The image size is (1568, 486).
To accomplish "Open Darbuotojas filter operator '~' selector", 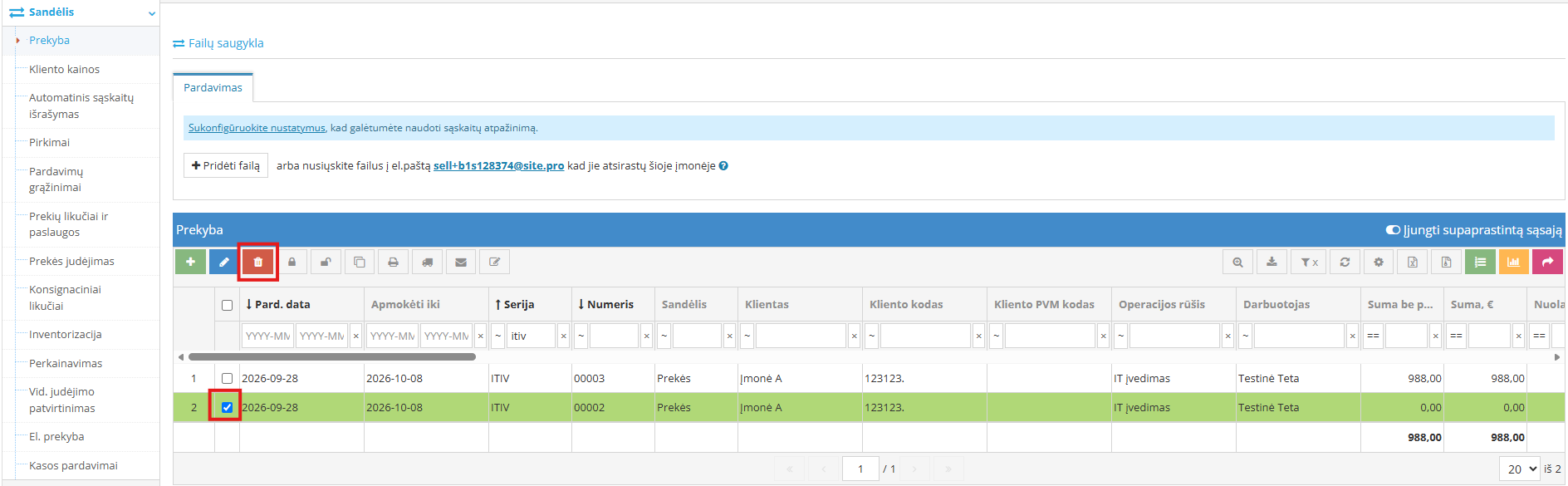I will tap(1246, 336).
